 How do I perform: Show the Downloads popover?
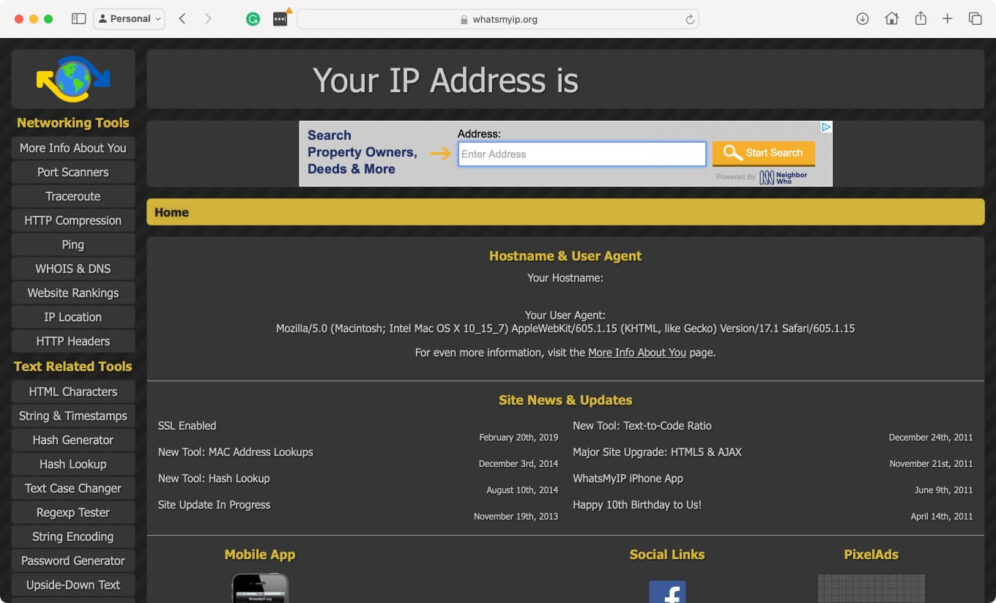[861, 18]
